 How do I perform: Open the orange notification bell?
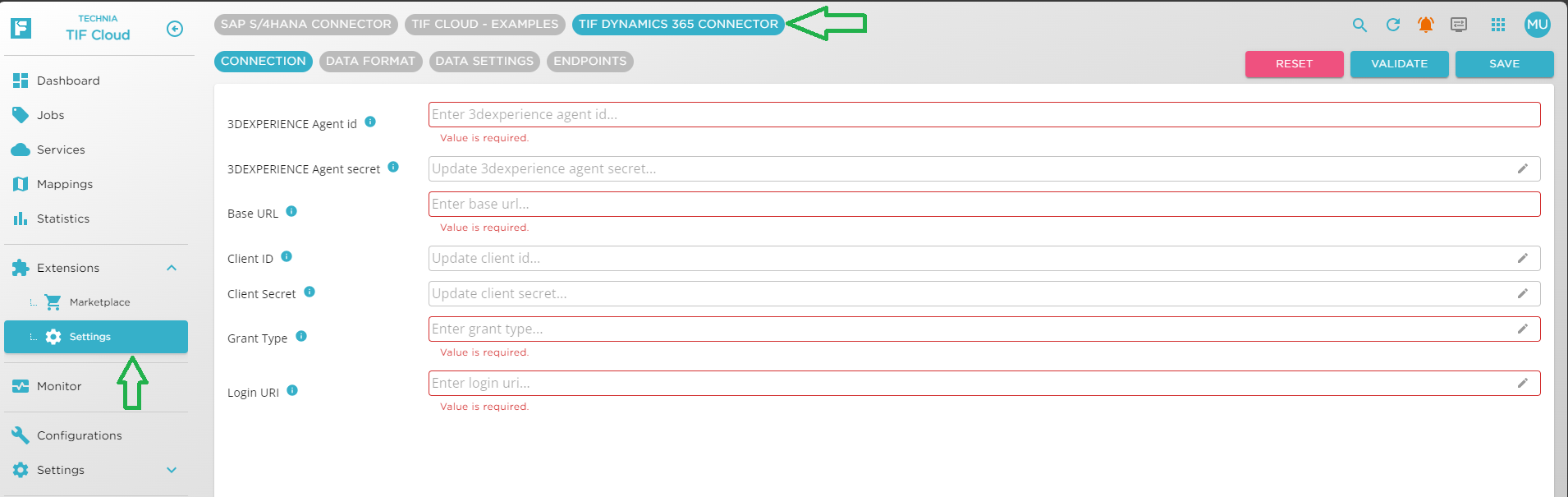tap(1426, 25)
